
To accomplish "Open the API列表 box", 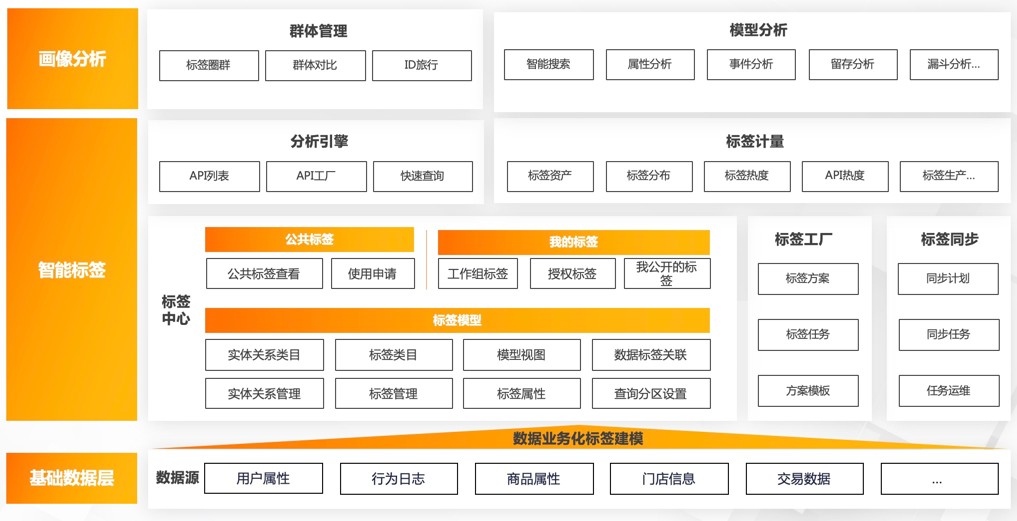I will [209, 176].
